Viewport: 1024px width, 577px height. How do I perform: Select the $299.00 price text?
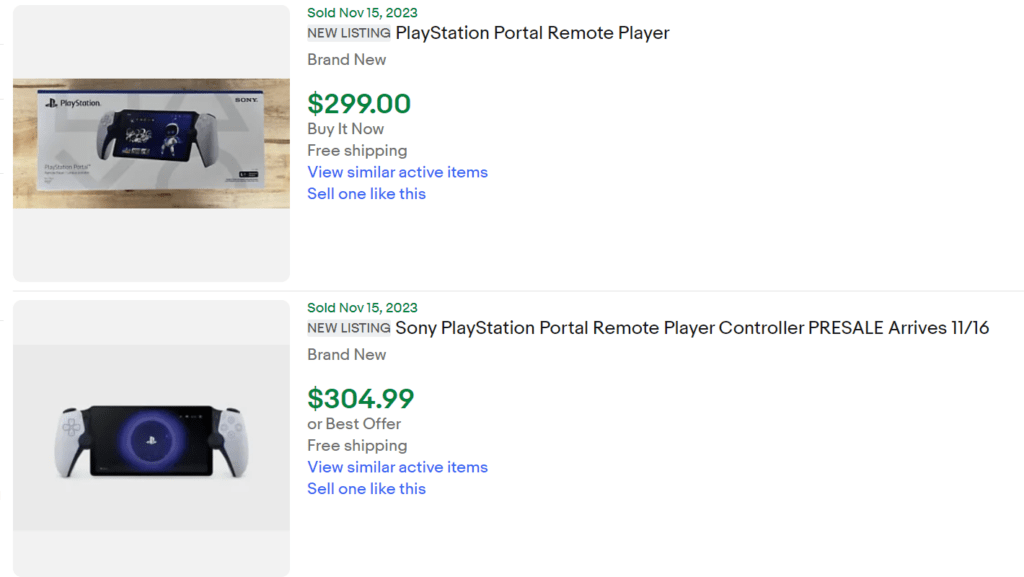(x=359, y=104)
